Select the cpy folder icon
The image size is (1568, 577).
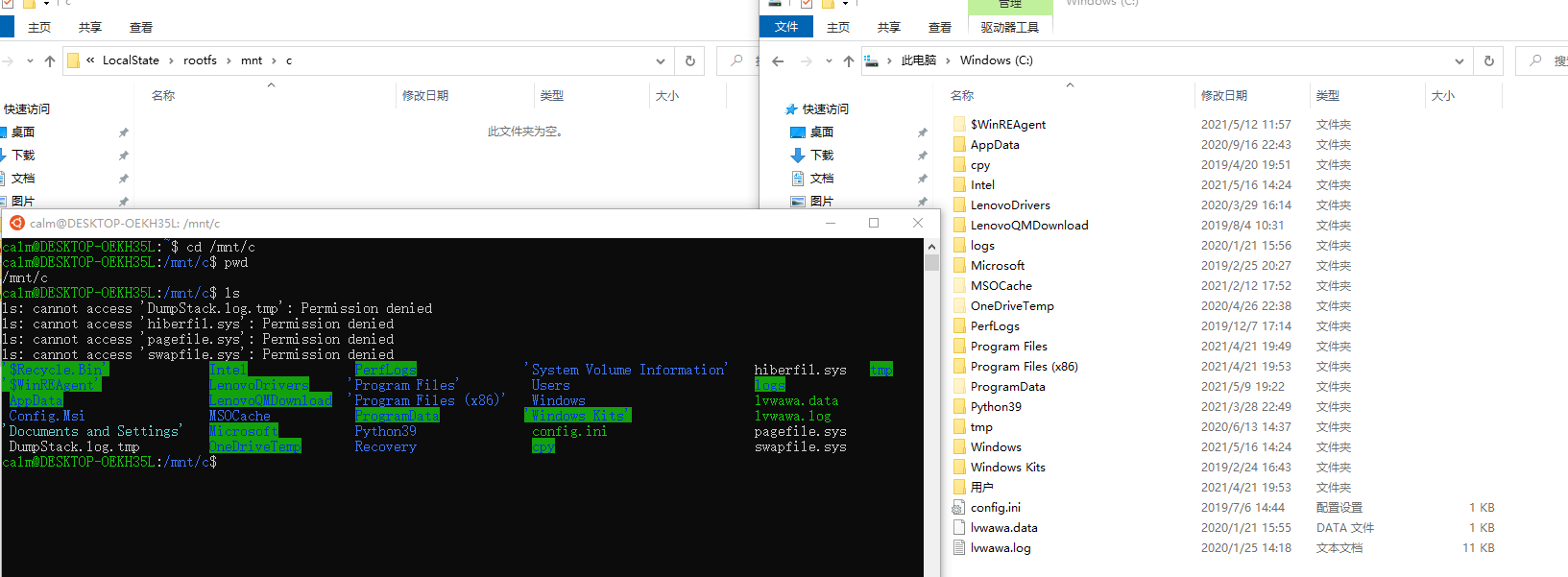click(x=958, y=165)
